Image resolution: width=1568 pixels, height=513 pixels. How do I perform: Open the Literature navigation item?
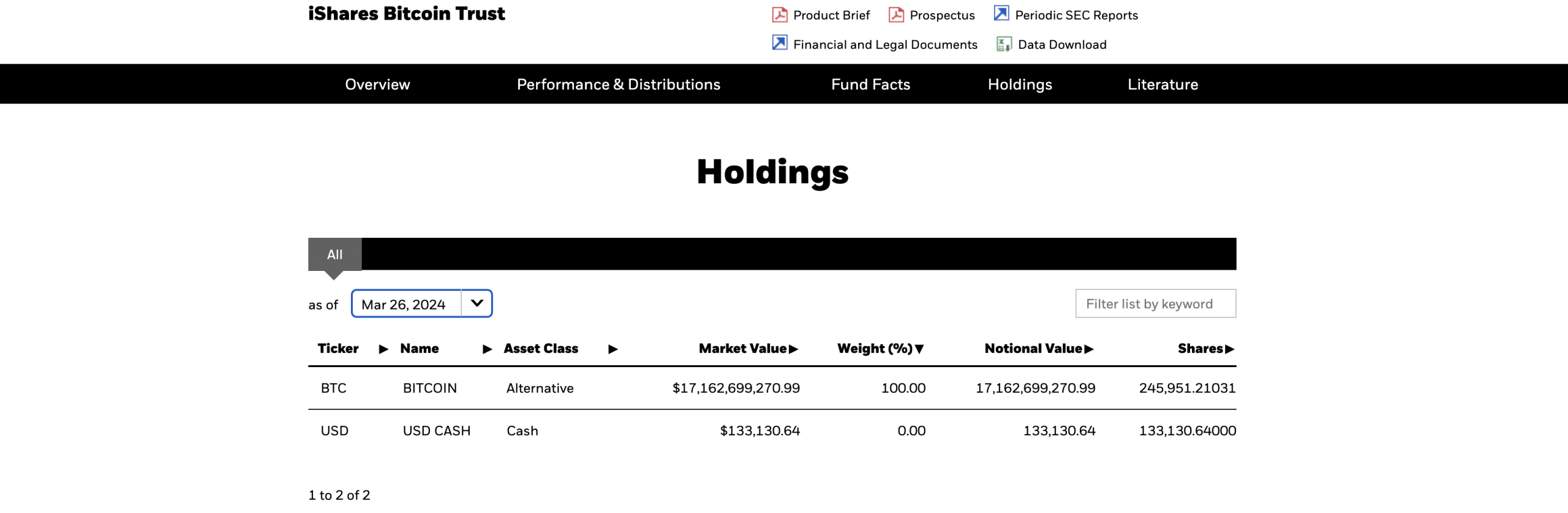pyautogui.click(x=1162, y=84)
